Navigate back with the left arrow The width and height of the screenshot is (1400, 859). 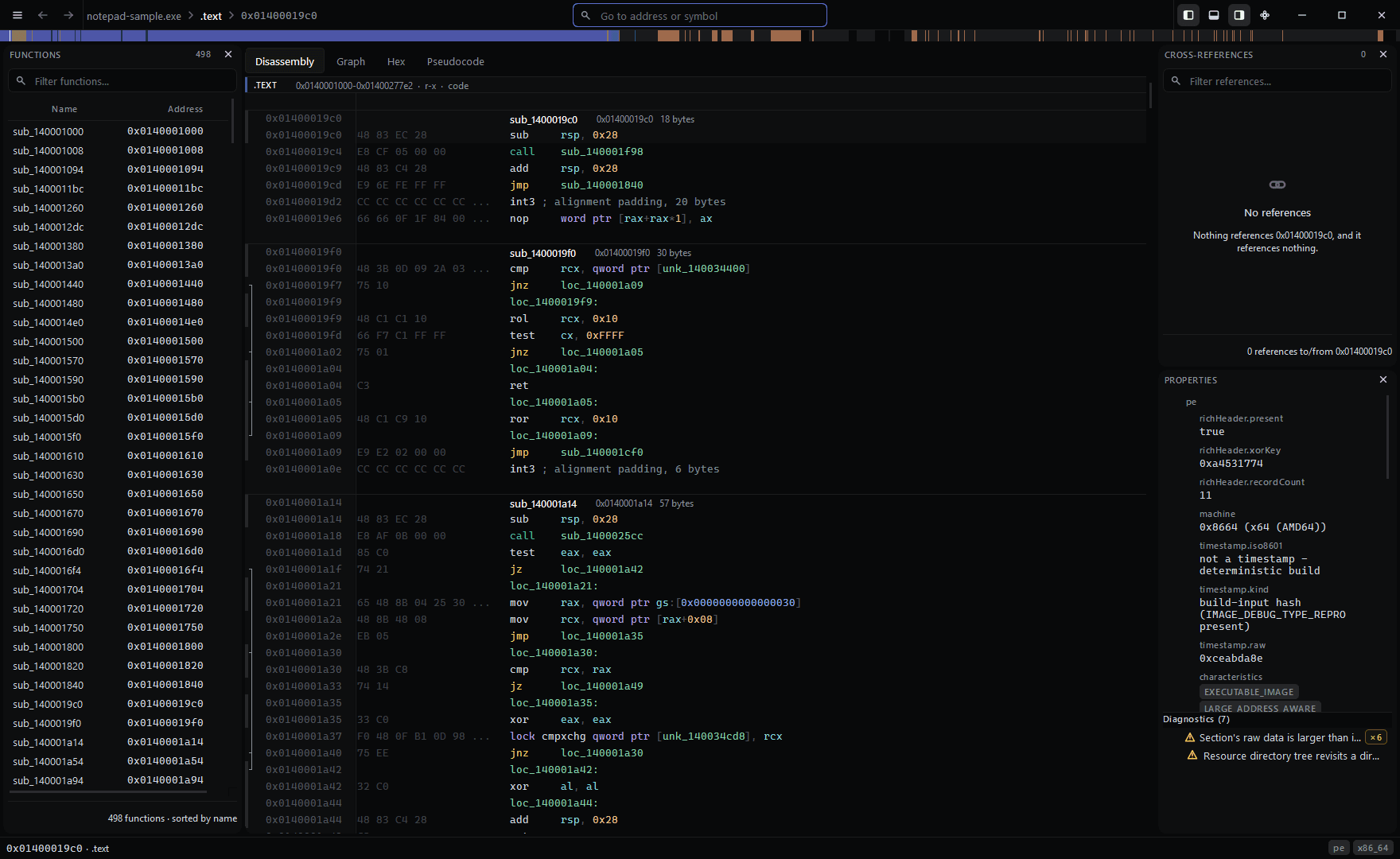click(x=43, y=15)
